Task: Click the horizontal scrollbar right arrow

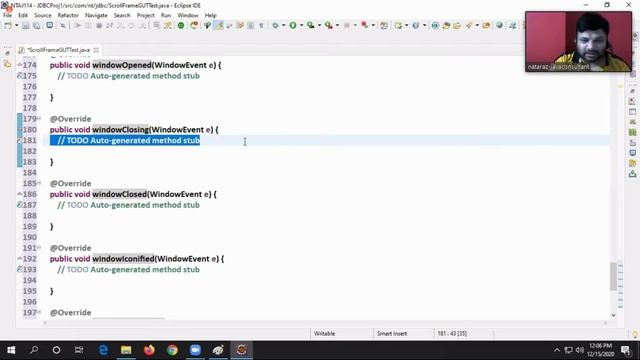Action: pyautogui.click(x=606, y=323)
